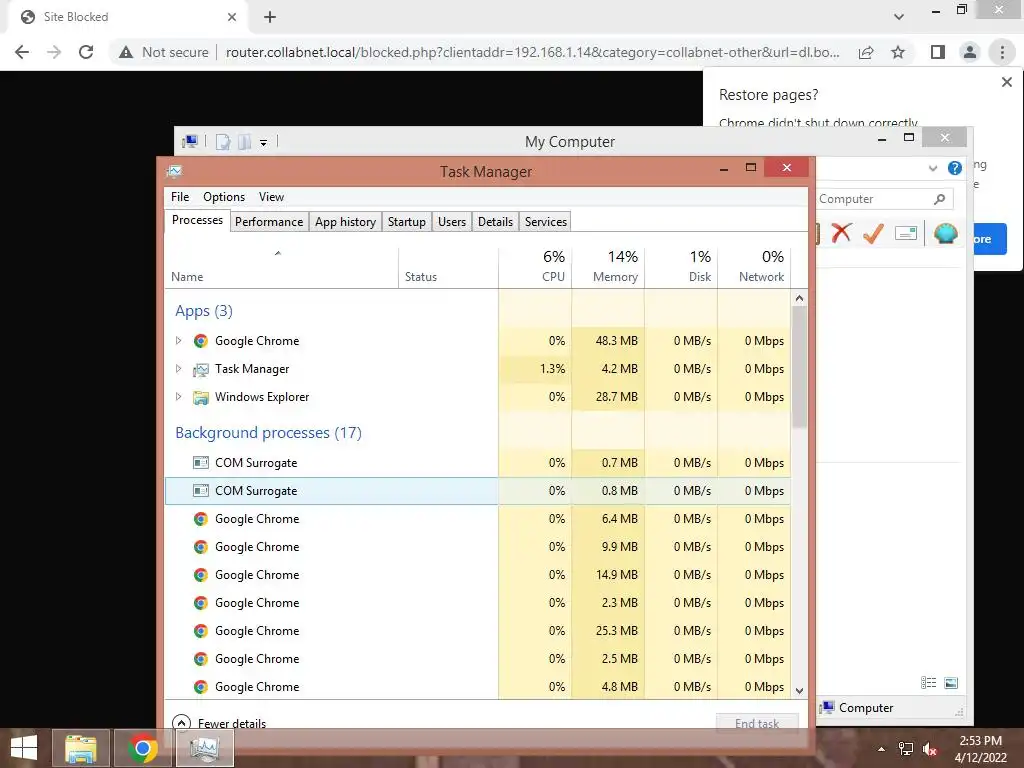The height and width of the screenshot is (768, 1024).
Task: Open a new Chrome tab
Action: 270,17
